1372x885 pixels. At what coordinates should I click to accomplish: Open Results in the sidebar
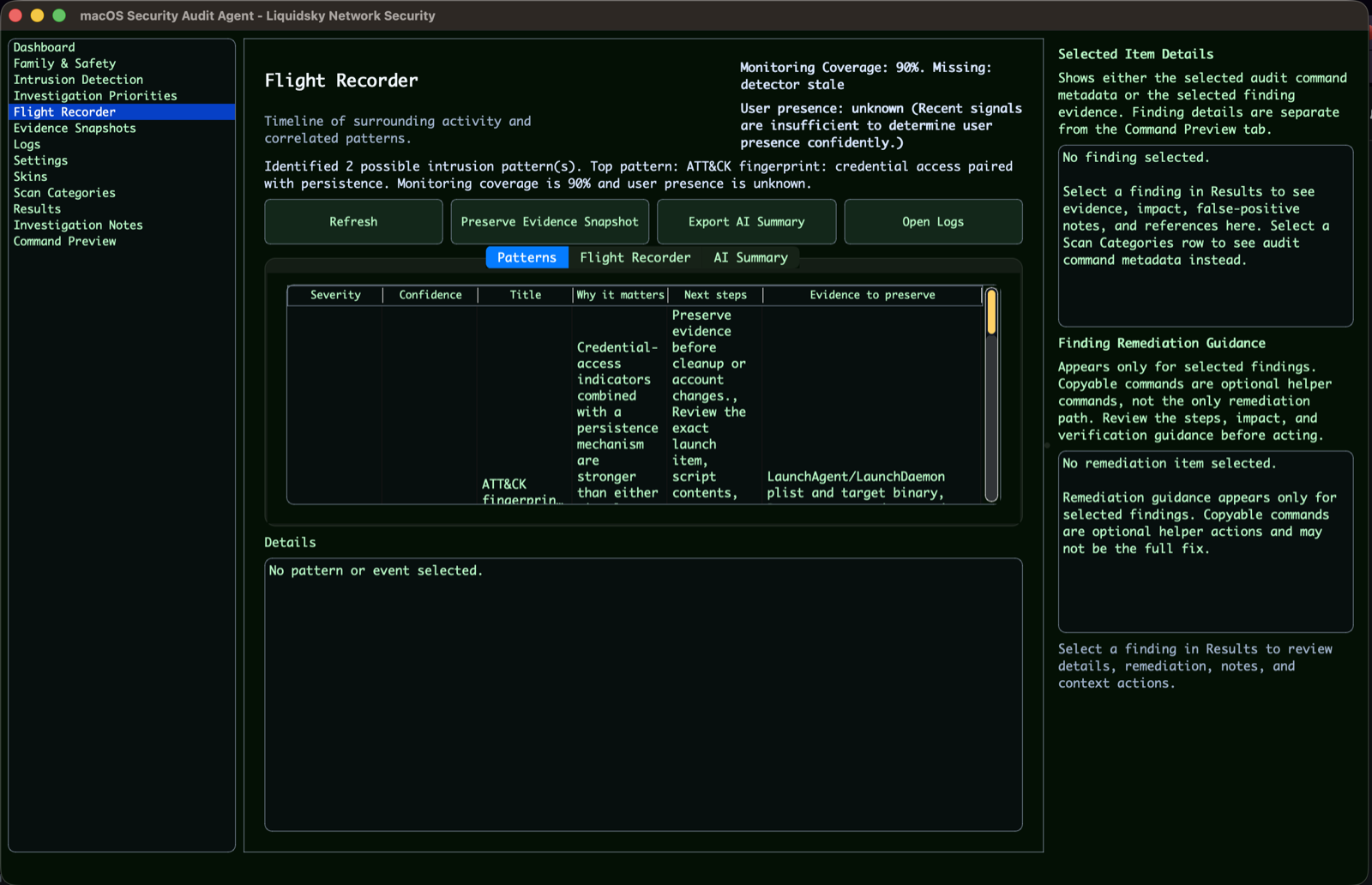(122, 208)
